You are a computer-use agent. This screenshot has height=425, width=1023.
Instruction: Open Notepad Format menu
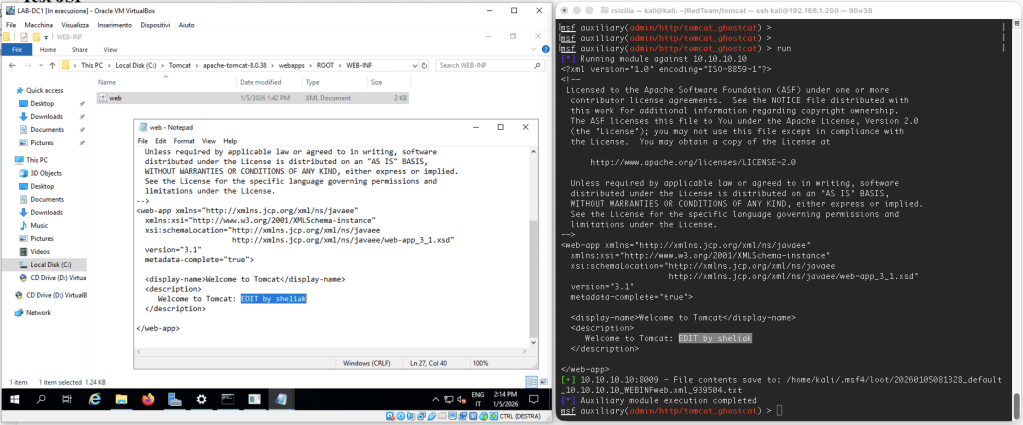coord(183,141)
